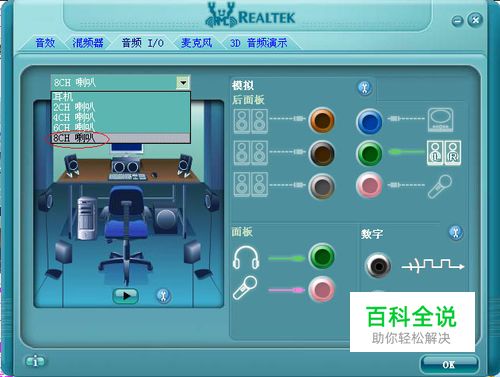The image size is (500, 377).
Task: Select the 音频 I/O tab
Action: [142, 43]
